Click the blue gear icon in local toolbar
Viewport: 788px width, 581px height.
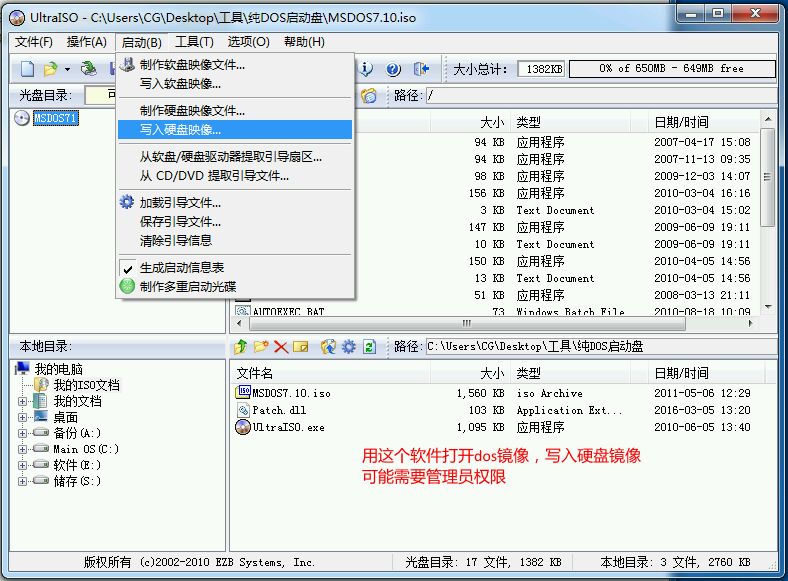[x=349, y=346]
